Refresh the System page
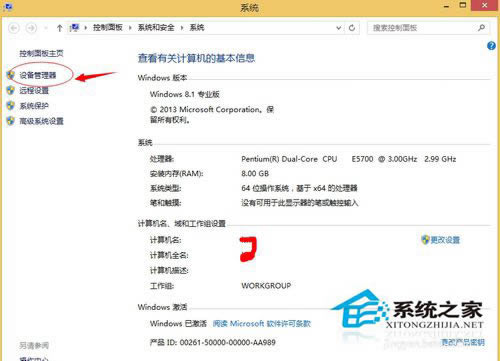Screen dimensions: 500x361 click(x=352, y=28)
